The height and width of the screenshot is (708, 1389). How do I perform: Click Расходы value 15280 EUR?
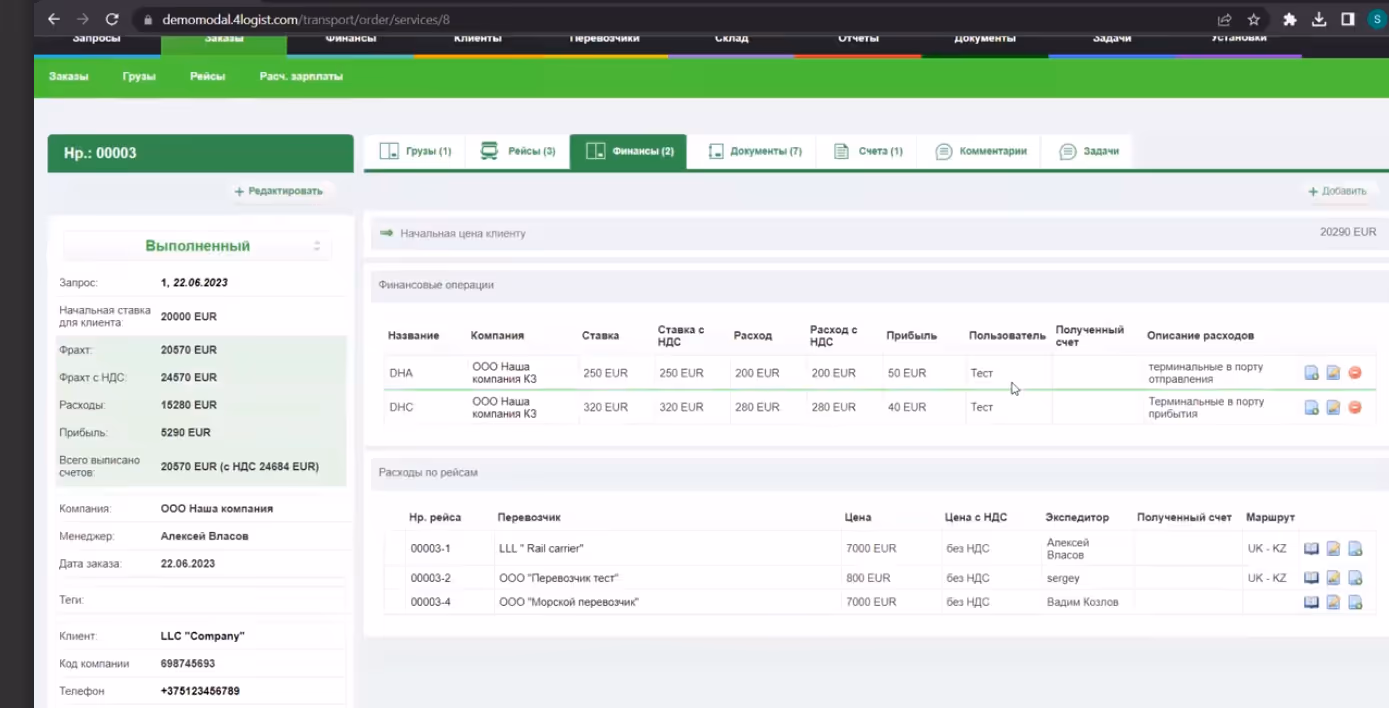[189, 405]
